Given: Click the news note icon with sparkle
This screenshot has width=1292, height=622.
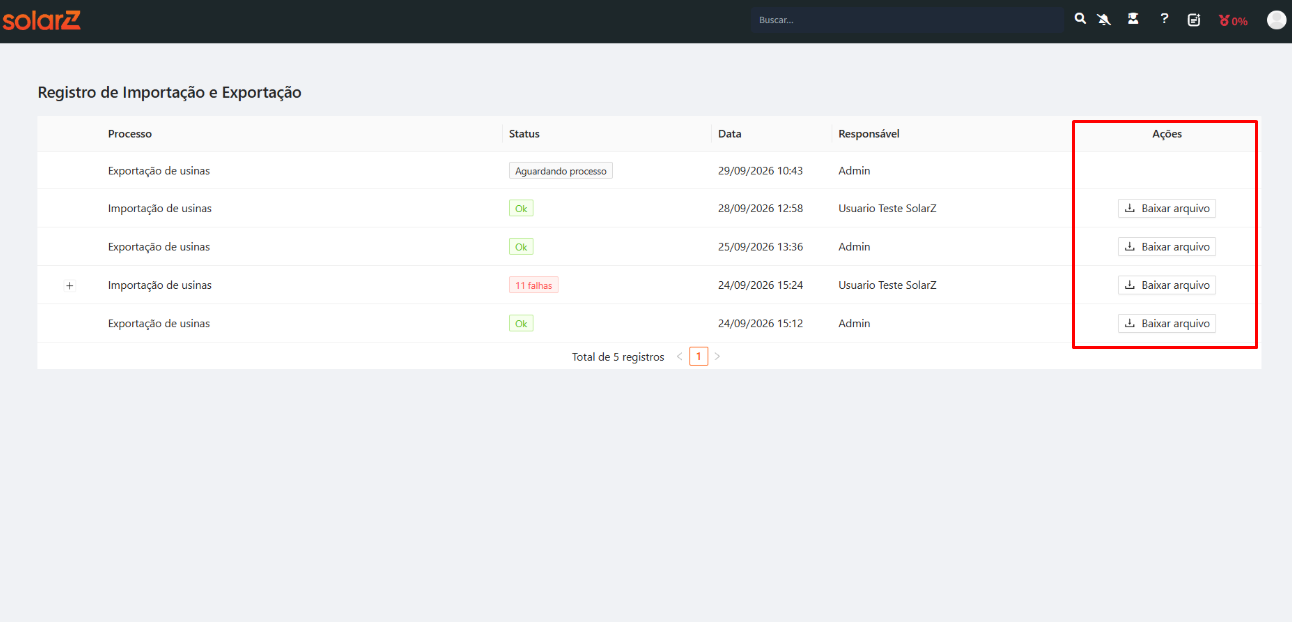Looking at the screenshot, I should coord(1194,20).
